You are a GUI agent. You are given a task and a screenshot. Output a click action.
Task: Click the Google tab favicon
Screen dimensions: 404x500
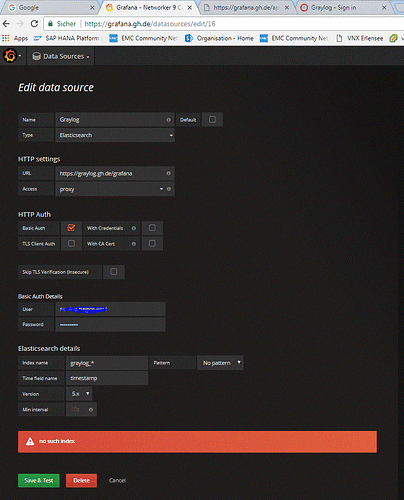tap(12, 7)
